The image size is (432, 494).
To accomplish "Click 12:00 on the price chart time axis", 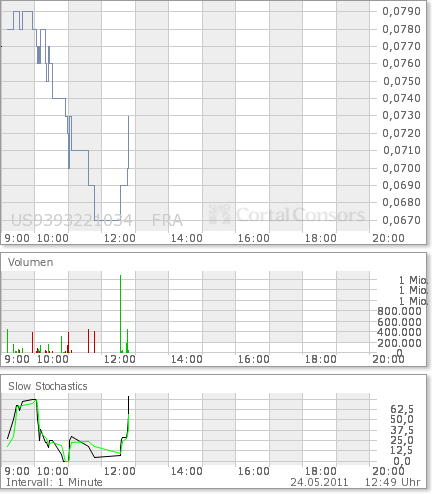I will click(120, 238).
